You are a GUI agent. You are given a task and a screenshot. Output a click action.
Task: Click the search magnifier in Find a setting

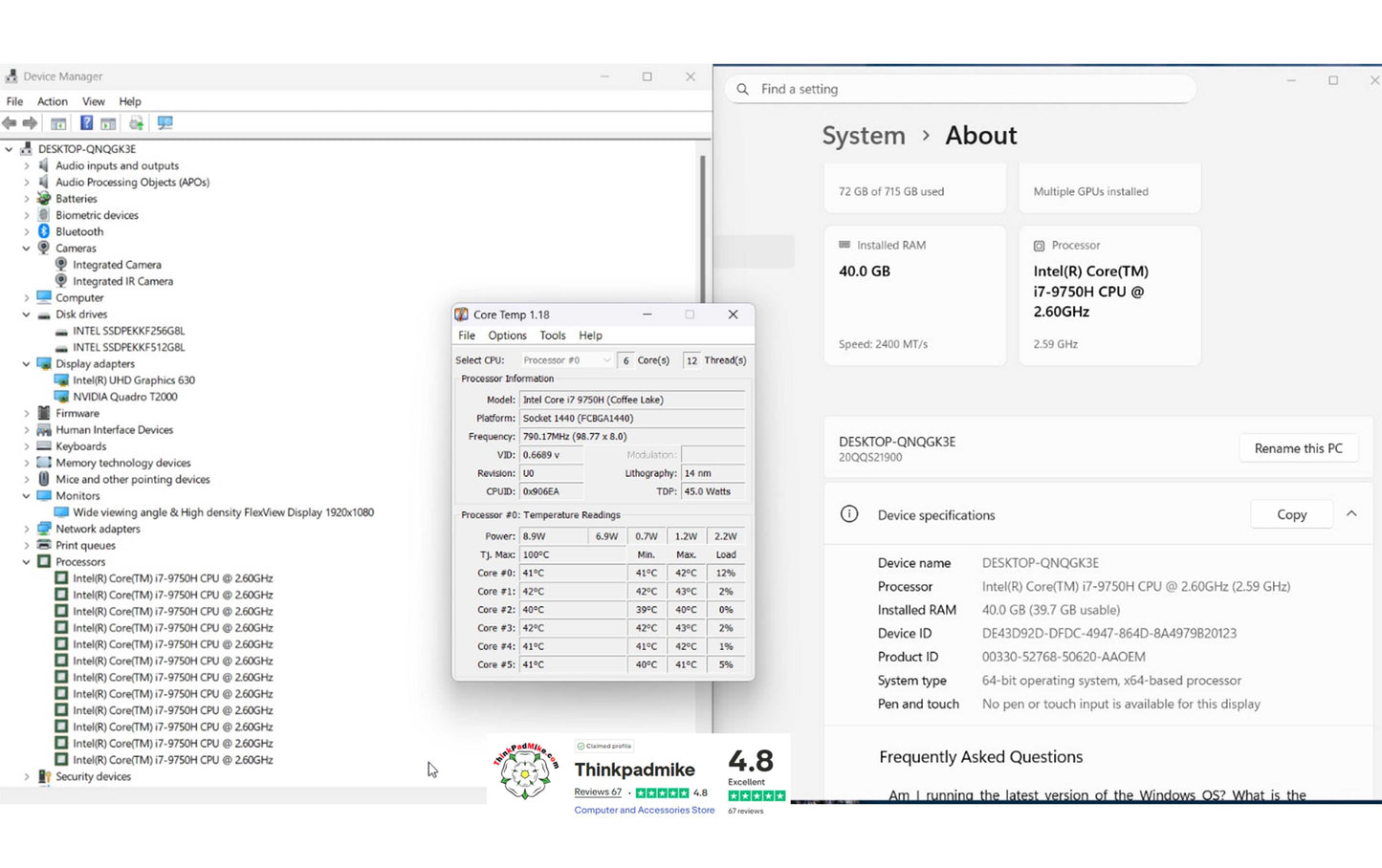743,89
